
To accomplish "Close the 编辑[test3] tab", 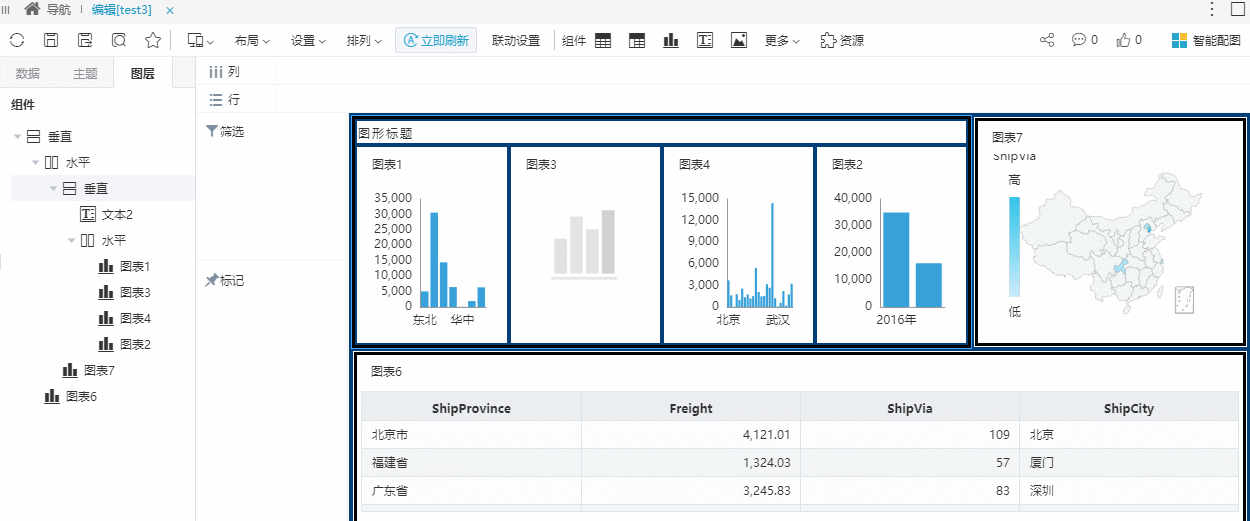I will 169,10.
